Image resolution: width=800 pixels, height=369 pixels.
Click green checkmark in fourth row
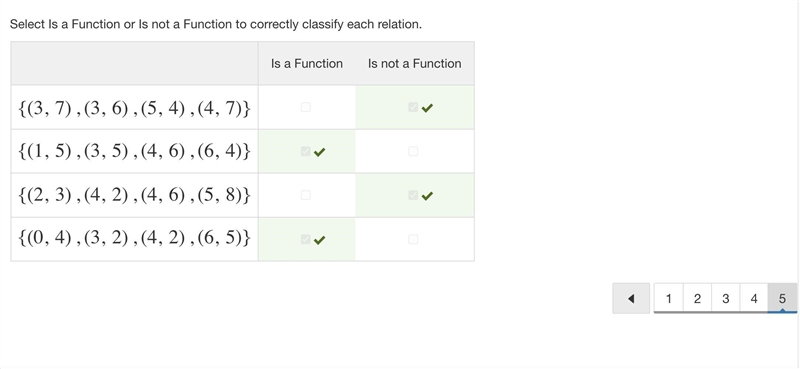tap(319, 239)
